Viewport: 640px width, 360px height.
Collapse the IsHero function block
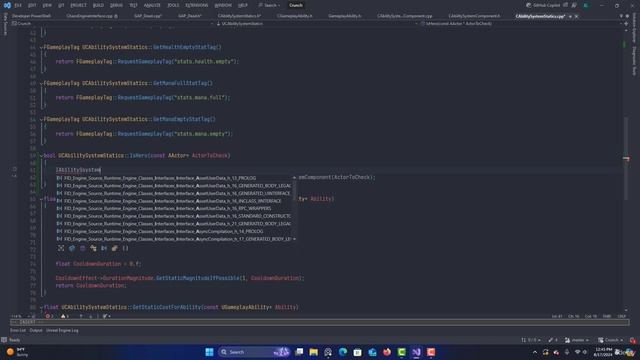[x=41, y=156]
